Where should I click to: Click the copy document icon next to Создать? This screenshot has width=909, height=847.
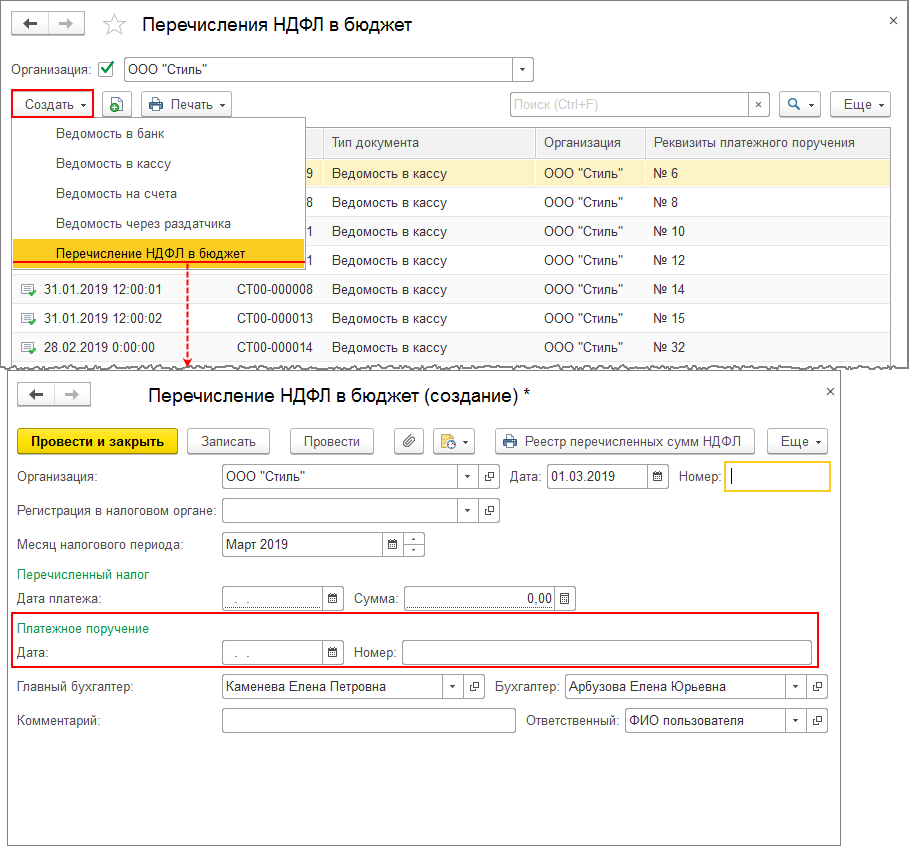coord(117,105)
